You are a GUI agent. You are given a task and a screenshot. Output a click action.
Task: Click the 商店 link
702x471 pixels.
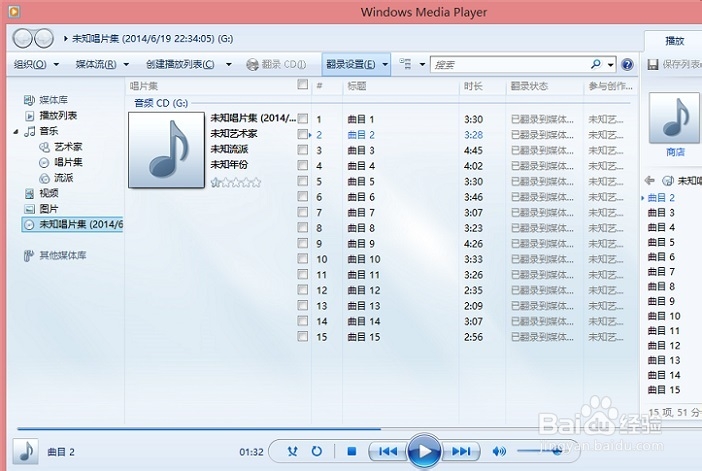click(675, 152)
